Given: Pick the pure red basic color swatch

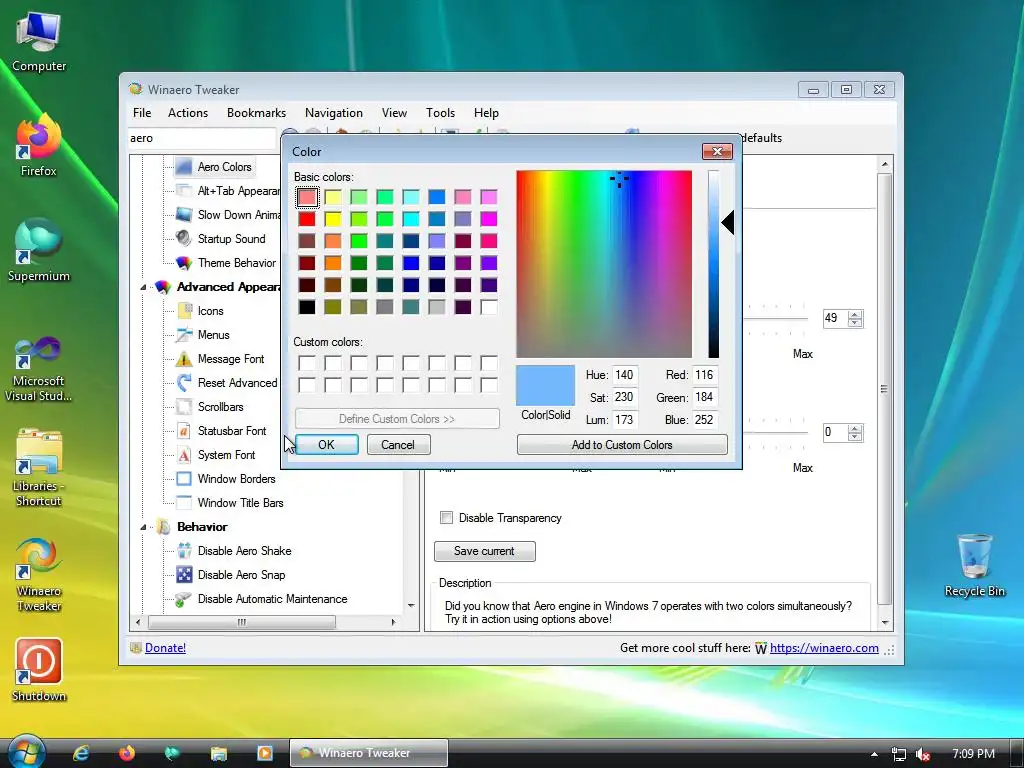Looking at the screenshot, I should click(x=307, y=219).
